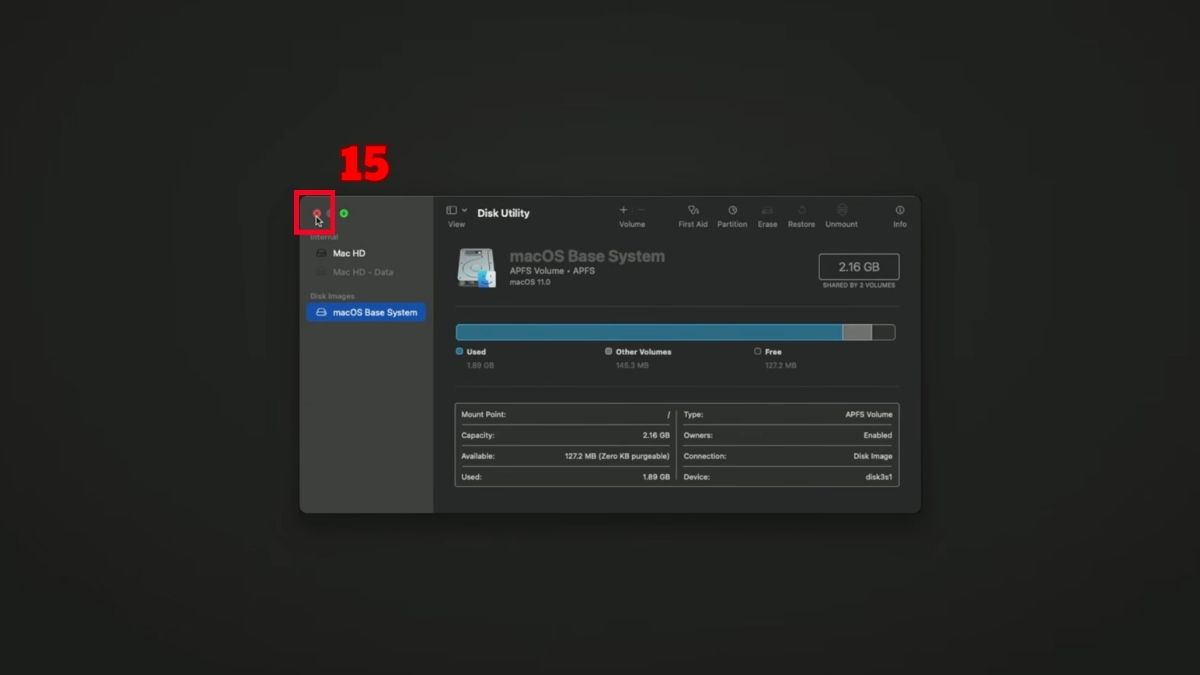Screen dimensions: 1200x675
Task: Click the Used legend label
Action: tap(476, 352)
